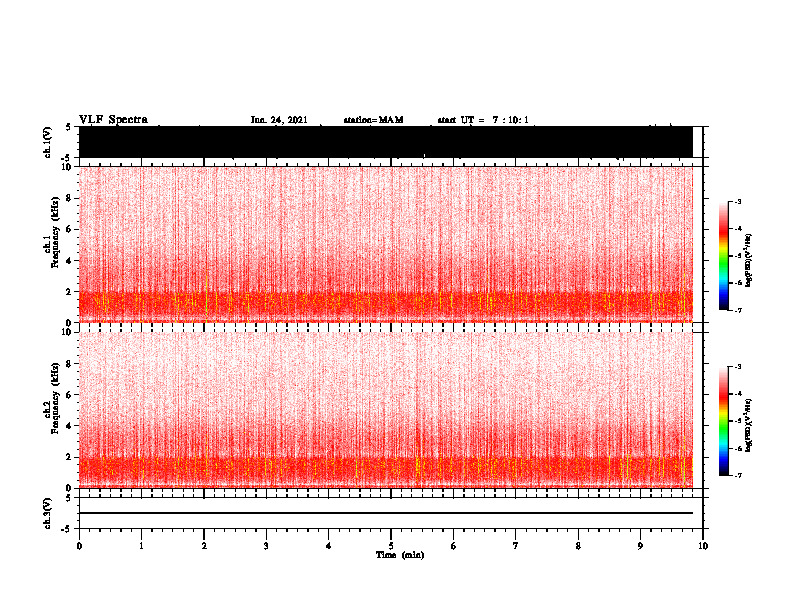This screenshot has height=612, width=792.
Task: Click the "Time (min)" x-axis label
Action: [400, 555]
